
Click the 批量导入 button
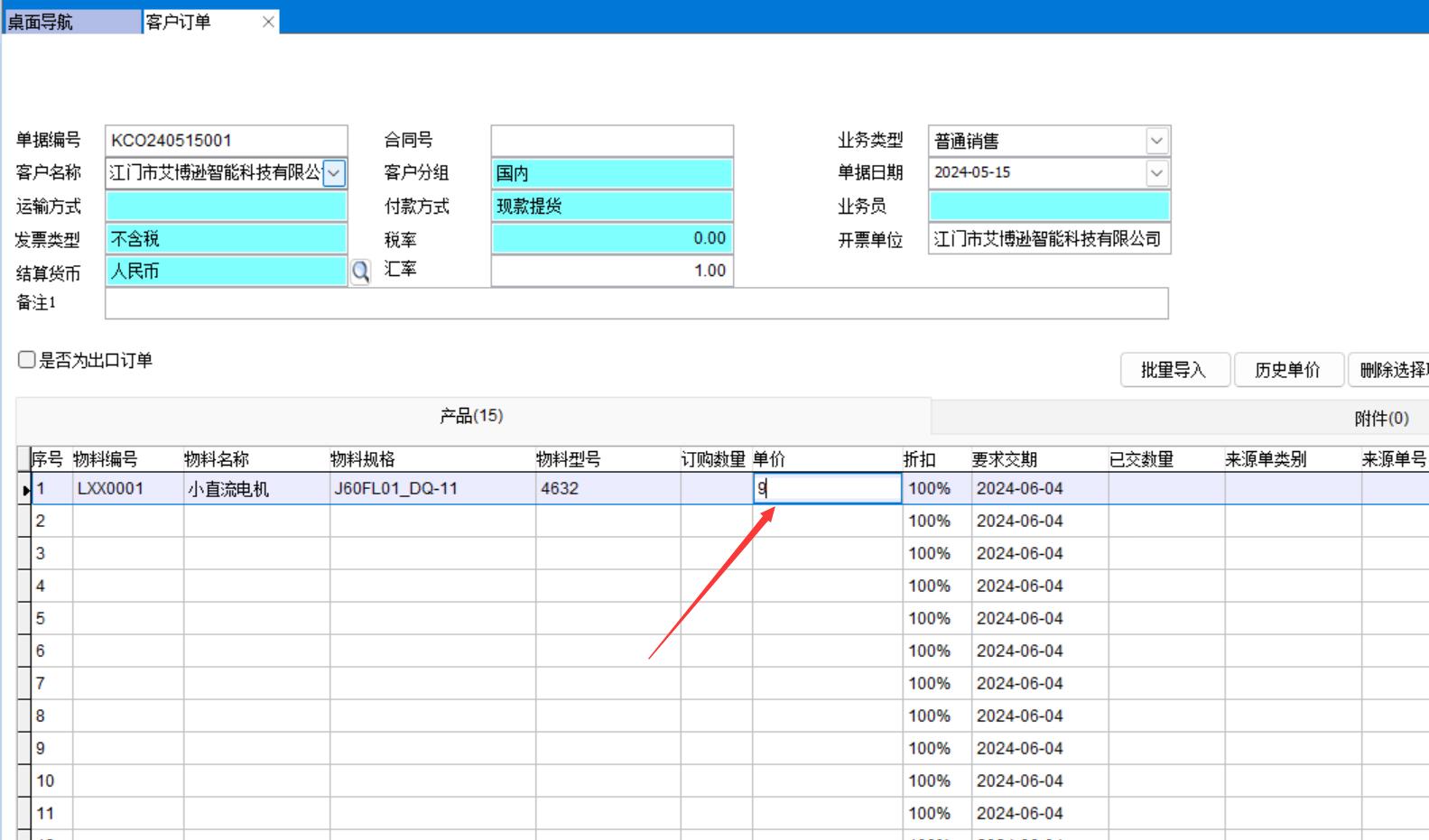(1174, 370)
